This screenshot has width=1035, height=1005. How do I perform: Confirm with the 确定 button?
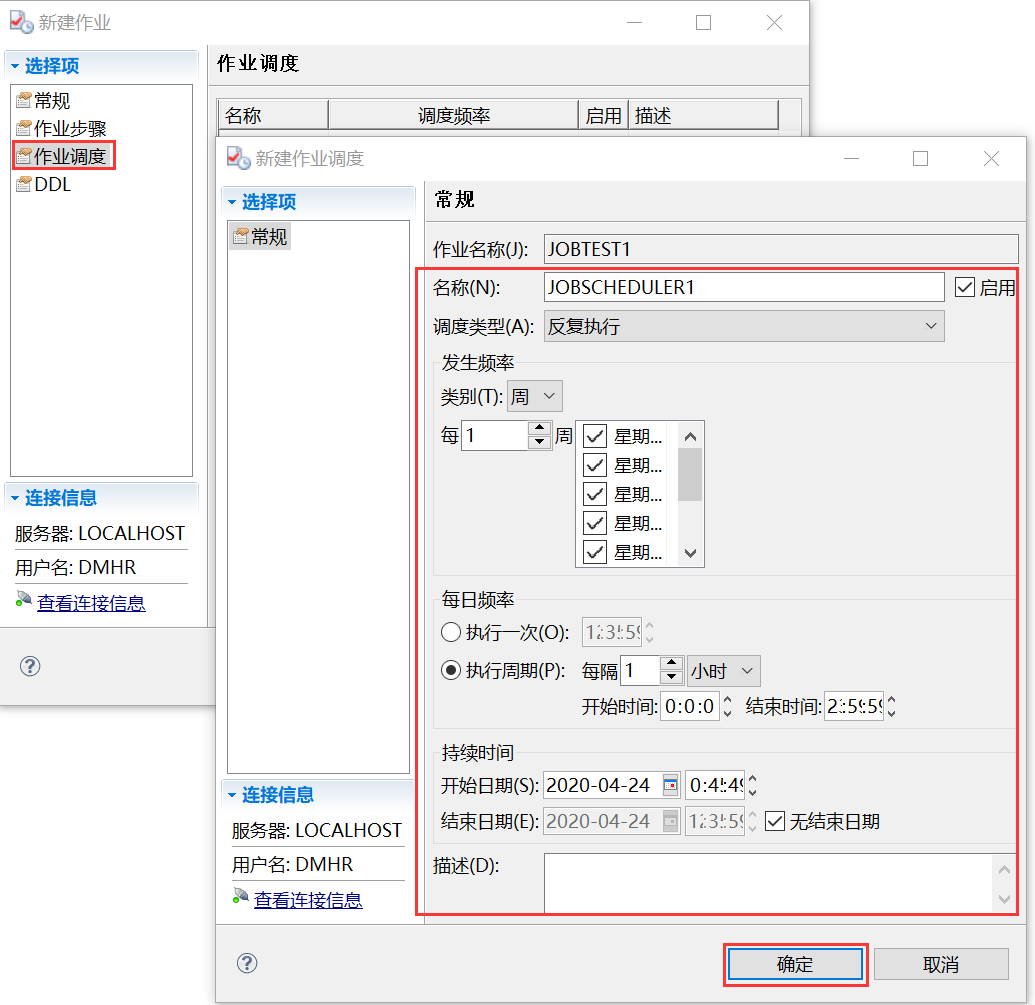click(x=795, y=964)
